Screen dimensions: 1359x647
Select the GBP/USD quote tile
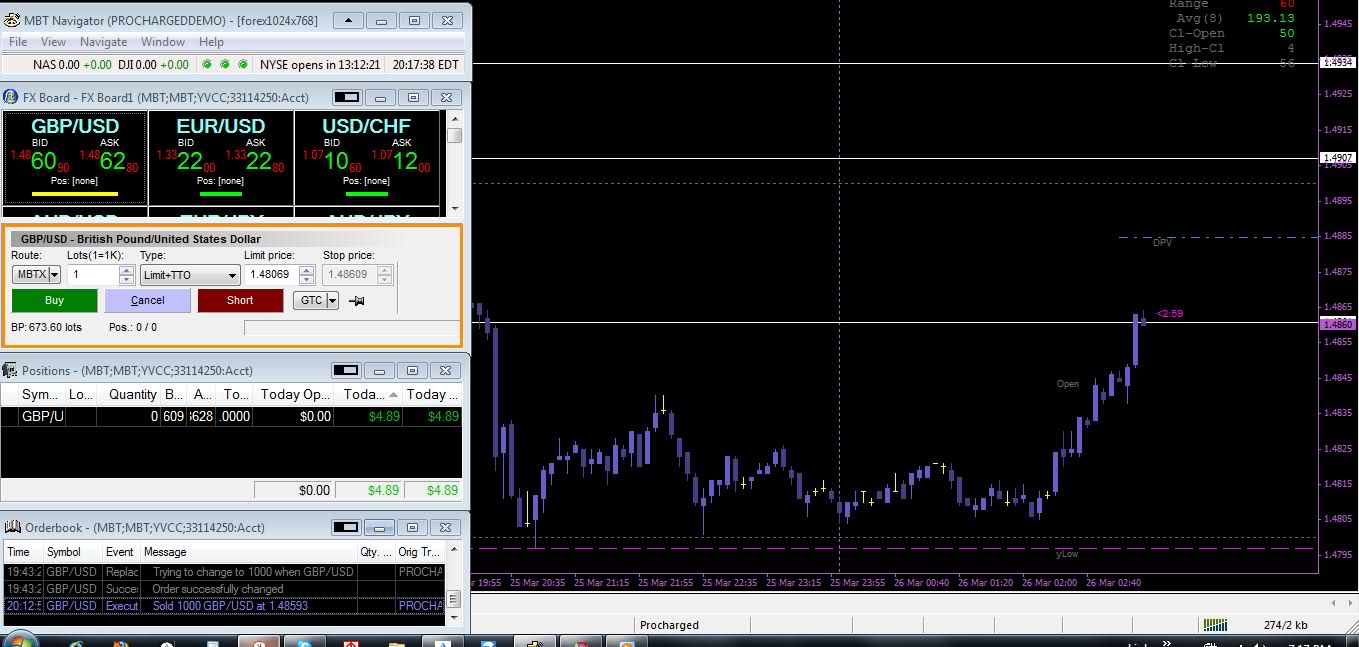click(75, 158)
